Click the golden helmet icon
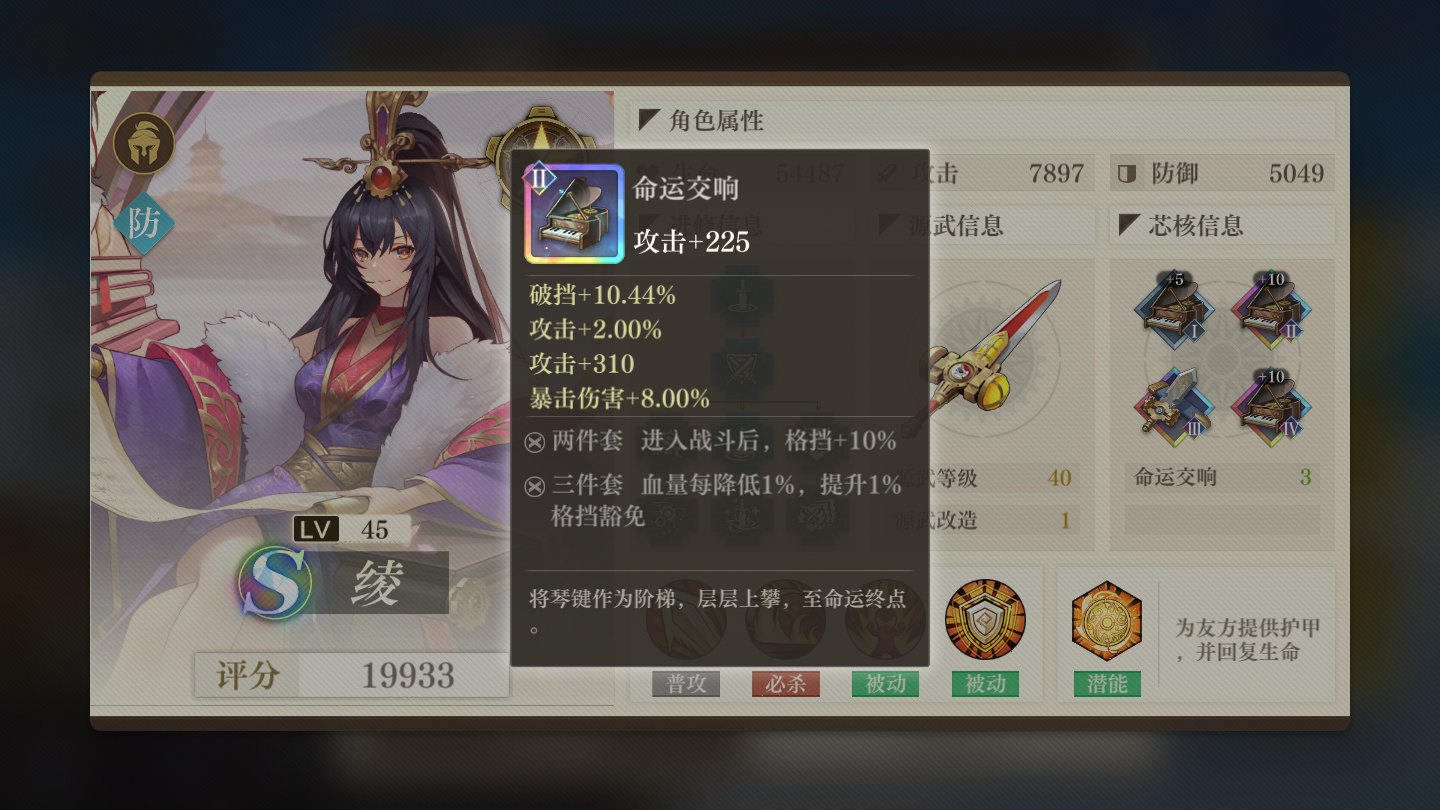The width and height of the screenshot is (1440, 810). pos(144,143)
